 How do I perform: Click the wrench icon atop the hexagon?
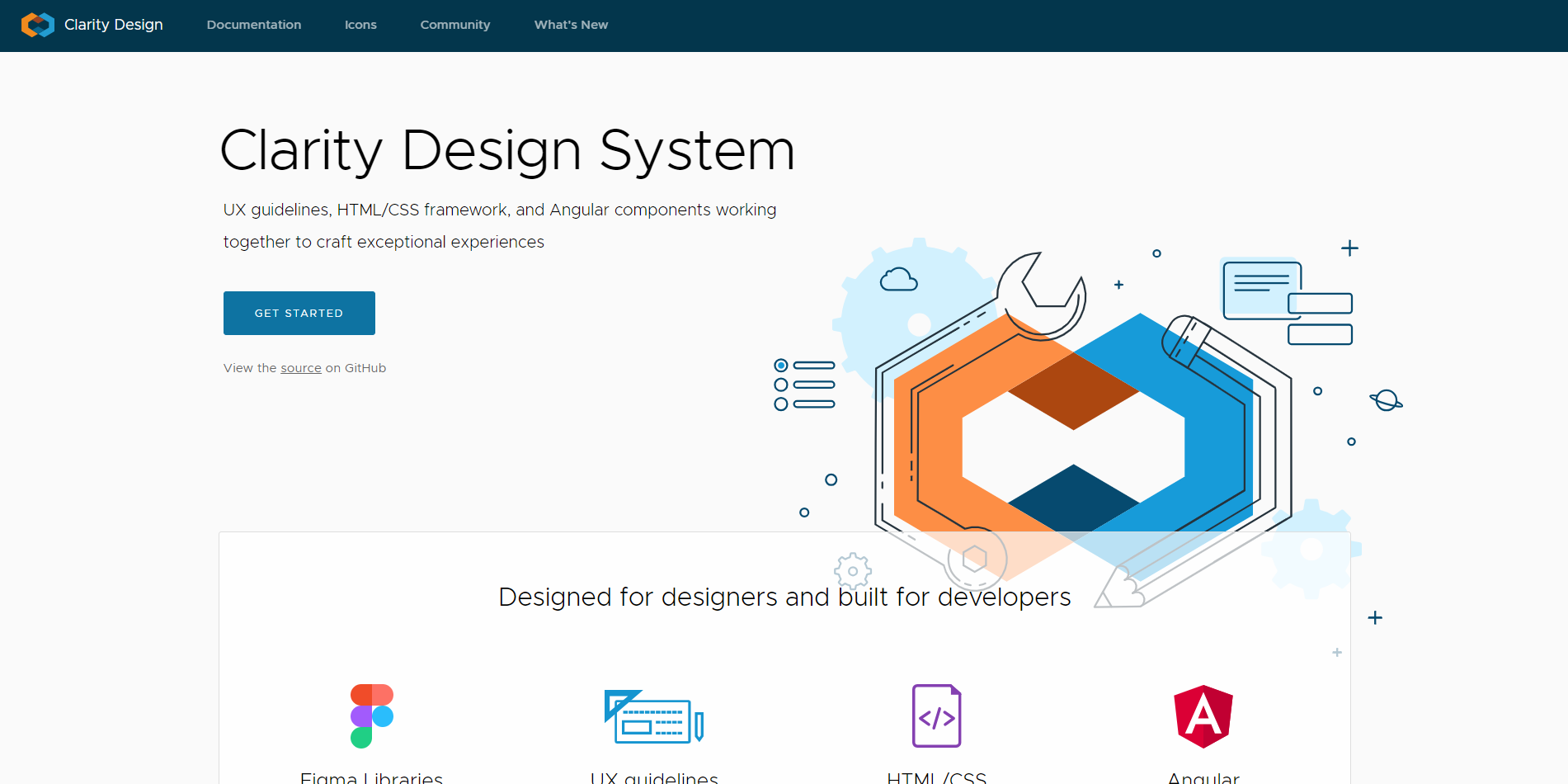1041,295
